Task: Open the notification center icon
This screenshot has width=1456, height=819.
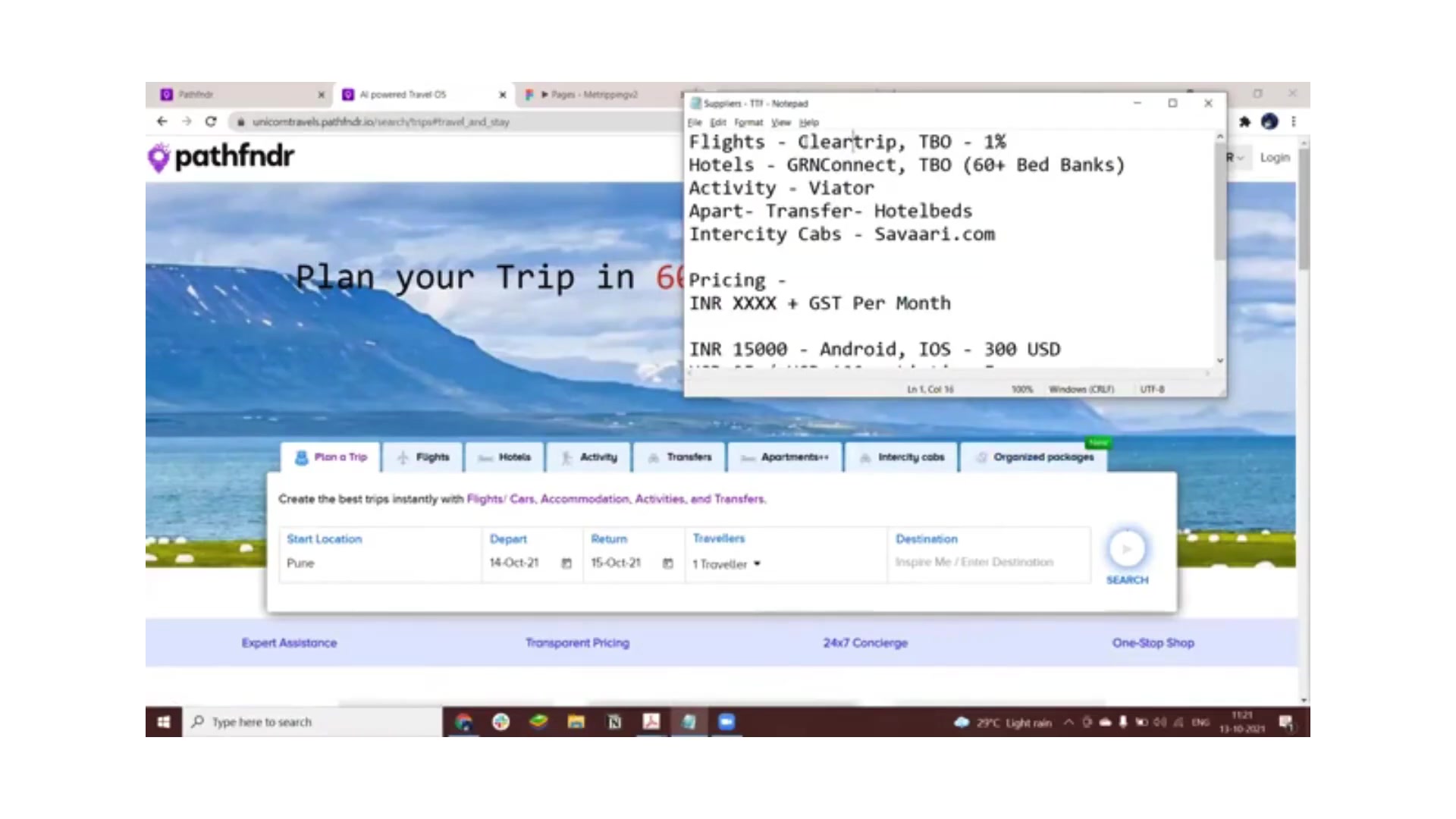Action: coord(1286,723)
